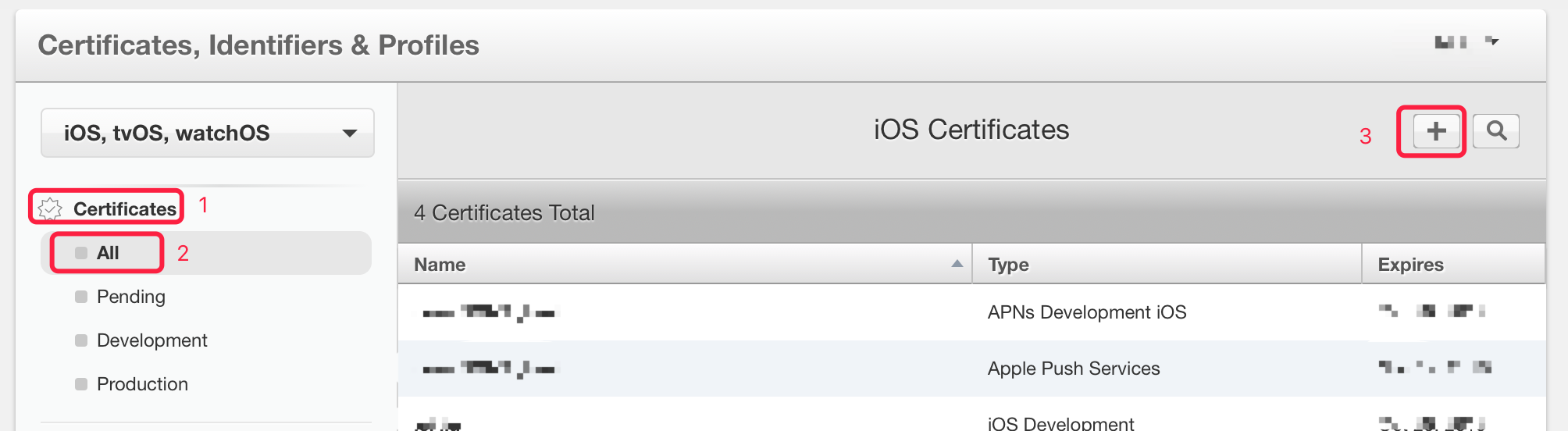Open the iOS Development certificate row
This screenshot has width=1568, height=431.
(x=971, y=415)
